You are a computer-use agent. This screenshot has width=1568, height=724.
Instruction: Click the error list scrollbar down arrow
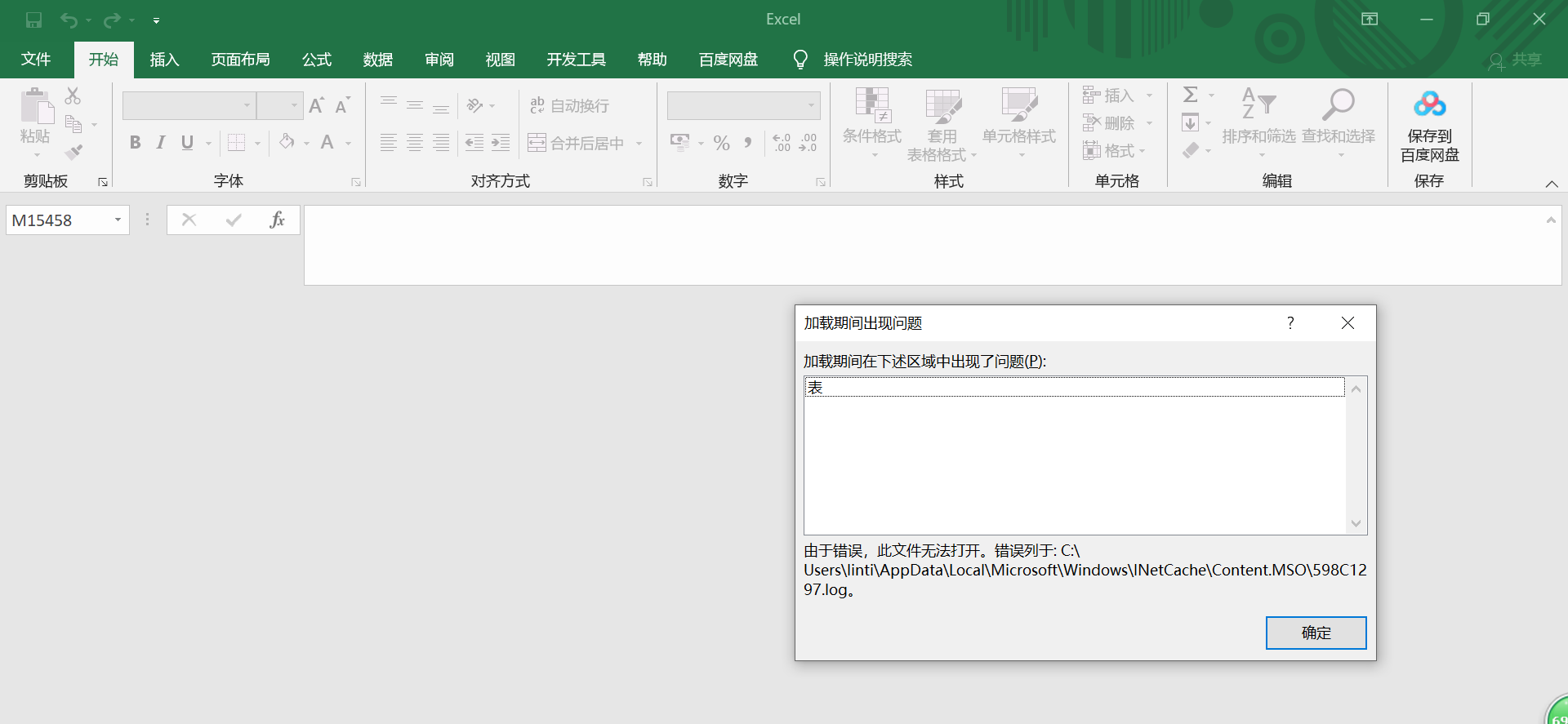pyautogui.click(x=1356, y=524)
